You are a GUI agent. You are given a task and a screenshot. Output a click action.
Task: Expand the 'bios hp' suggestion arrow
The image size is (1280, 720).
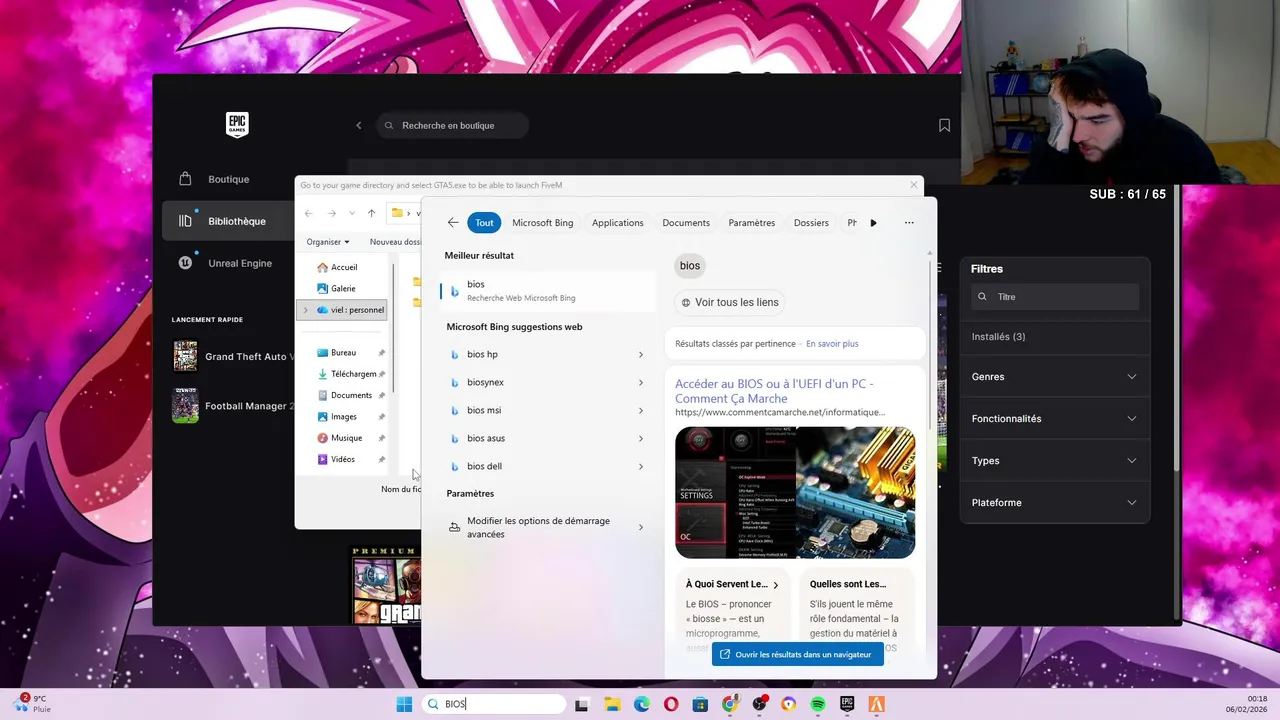click(x=641, y=354)
